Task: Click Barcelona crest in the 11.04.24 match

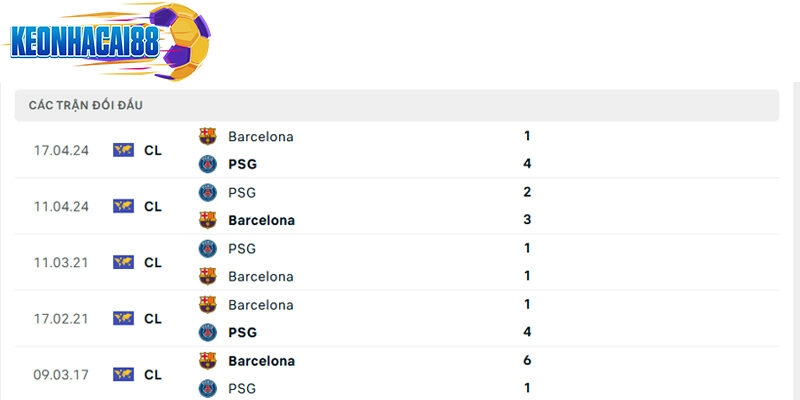Action: (x=207, y=220)
